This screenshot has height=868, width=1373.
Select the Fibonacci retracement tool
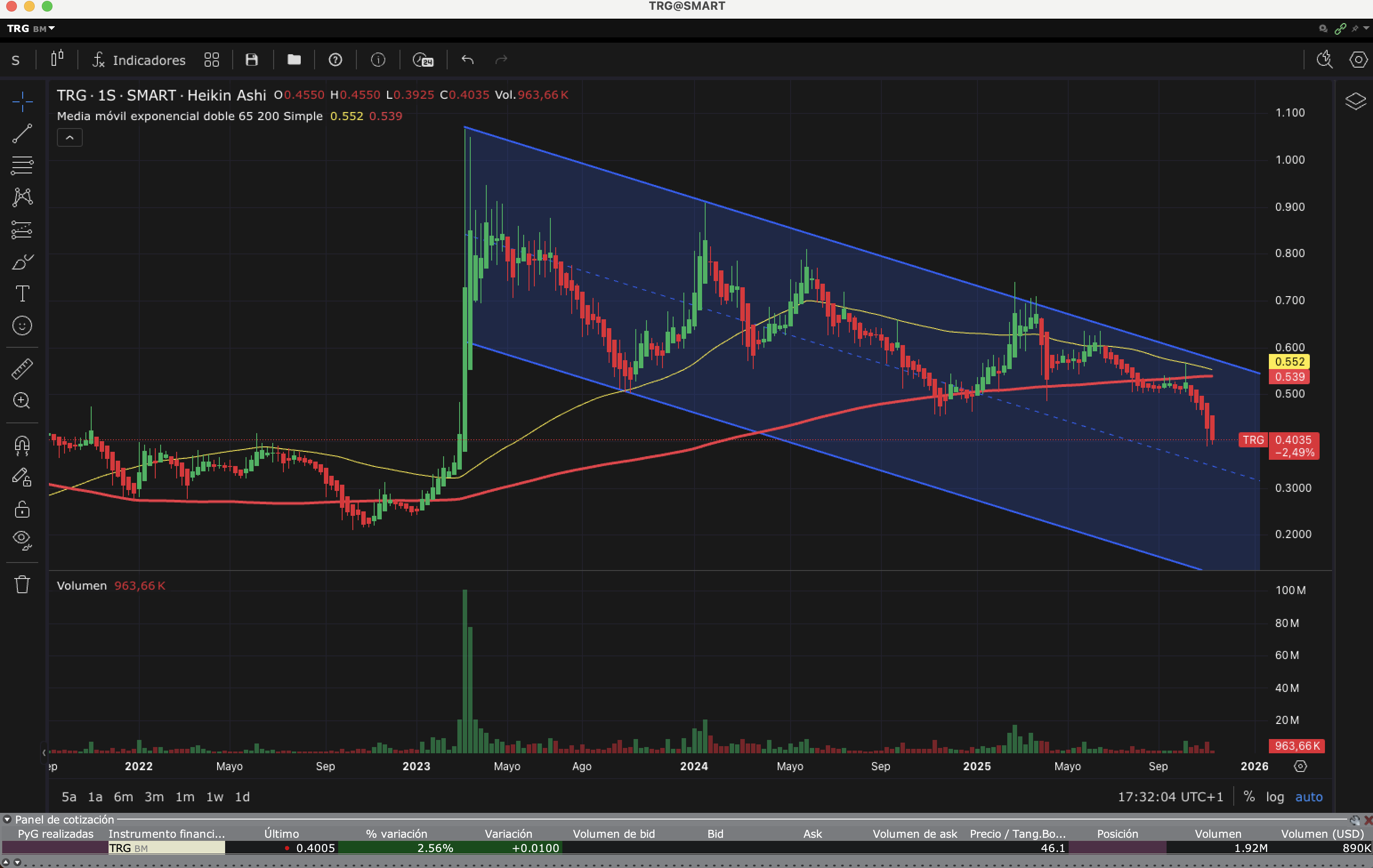click(22, 165)
